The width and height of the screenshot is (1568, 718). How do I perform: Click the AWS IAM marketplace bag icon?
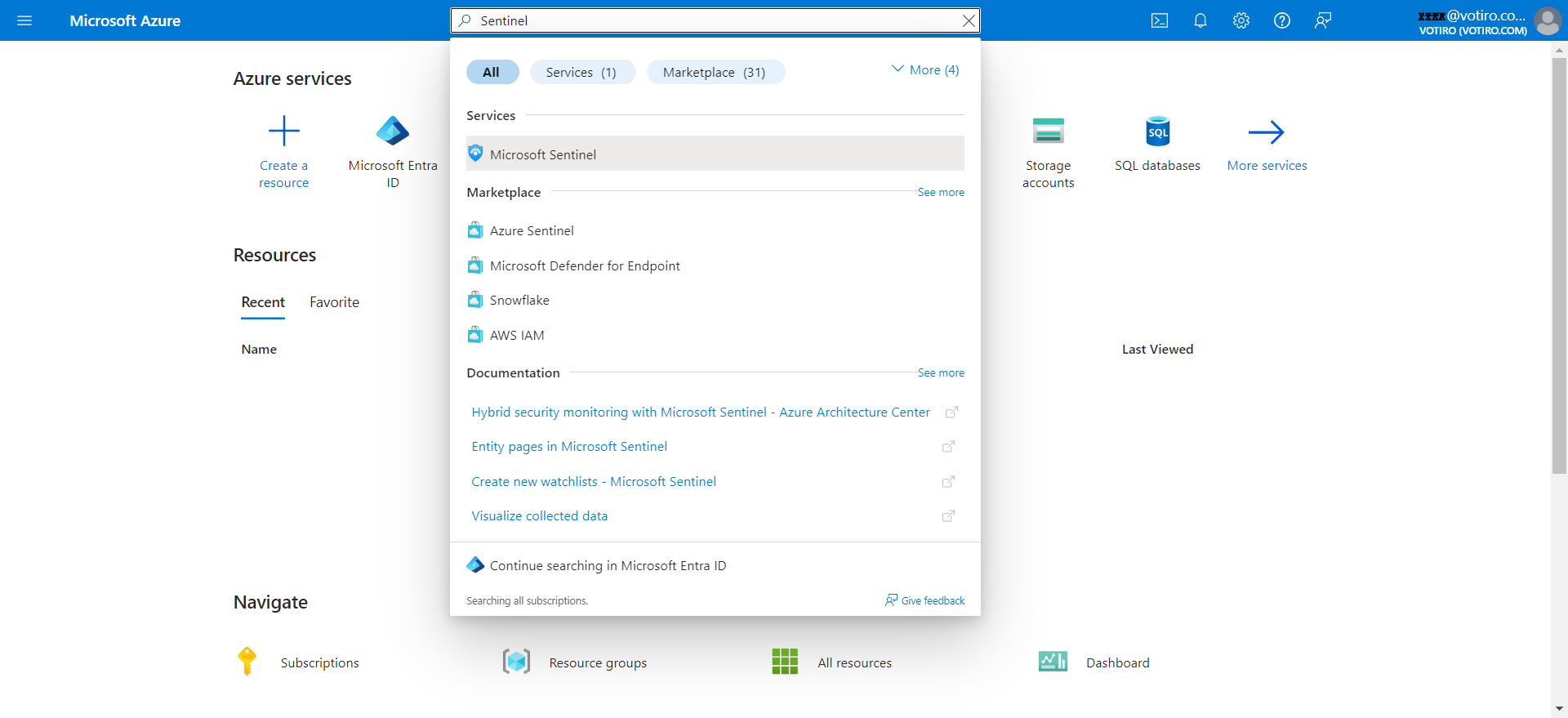pyautogui.click(x=475, y=335)
